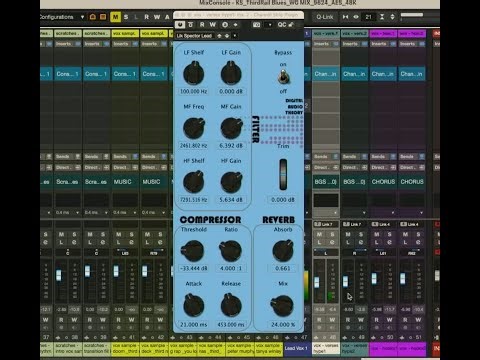Click the L listen button on channel 50

[x=377, y=242]
